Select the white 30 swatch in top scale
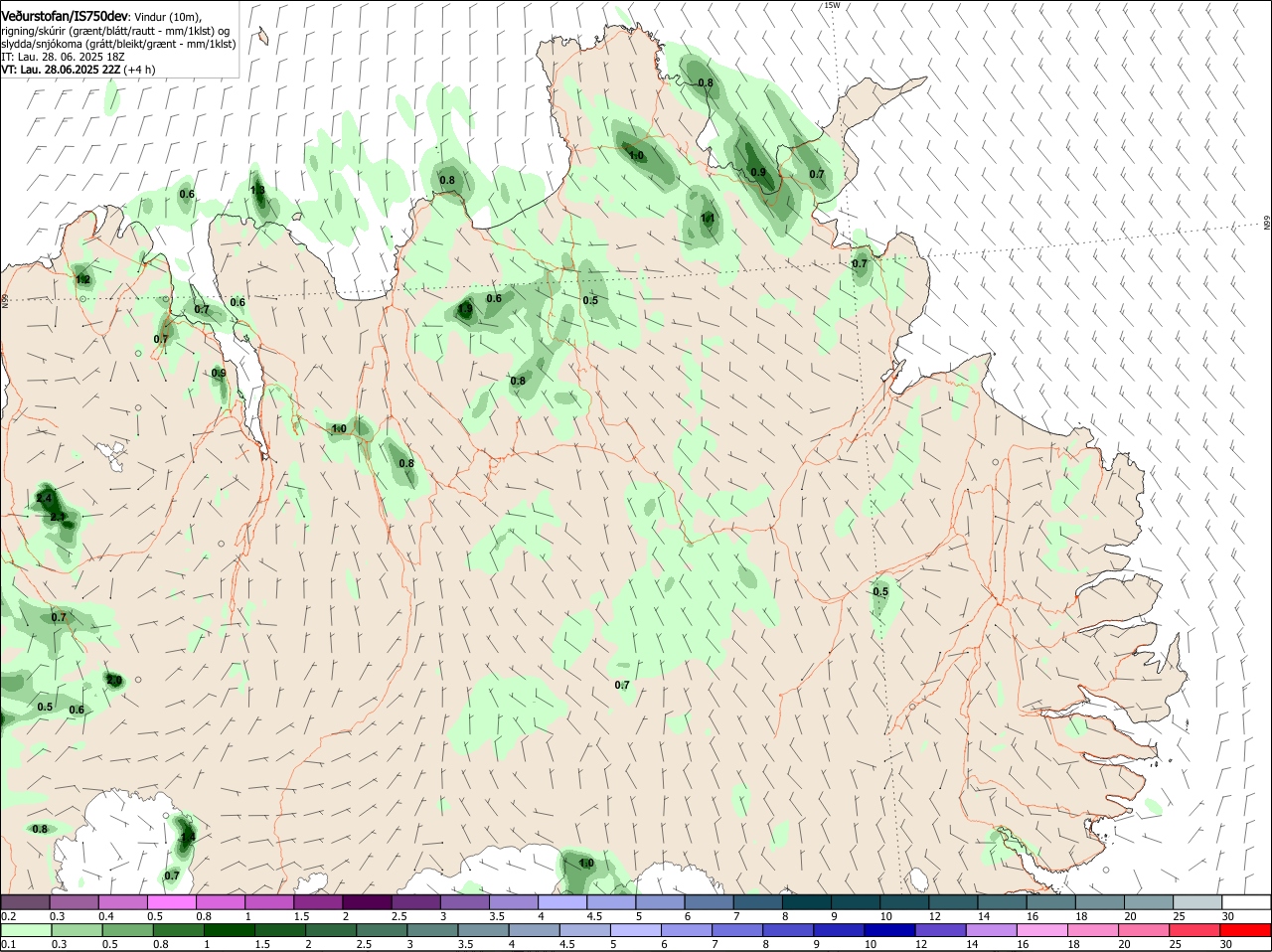1272x952 pixels. pyautogui.click(x=1247, y=901)
